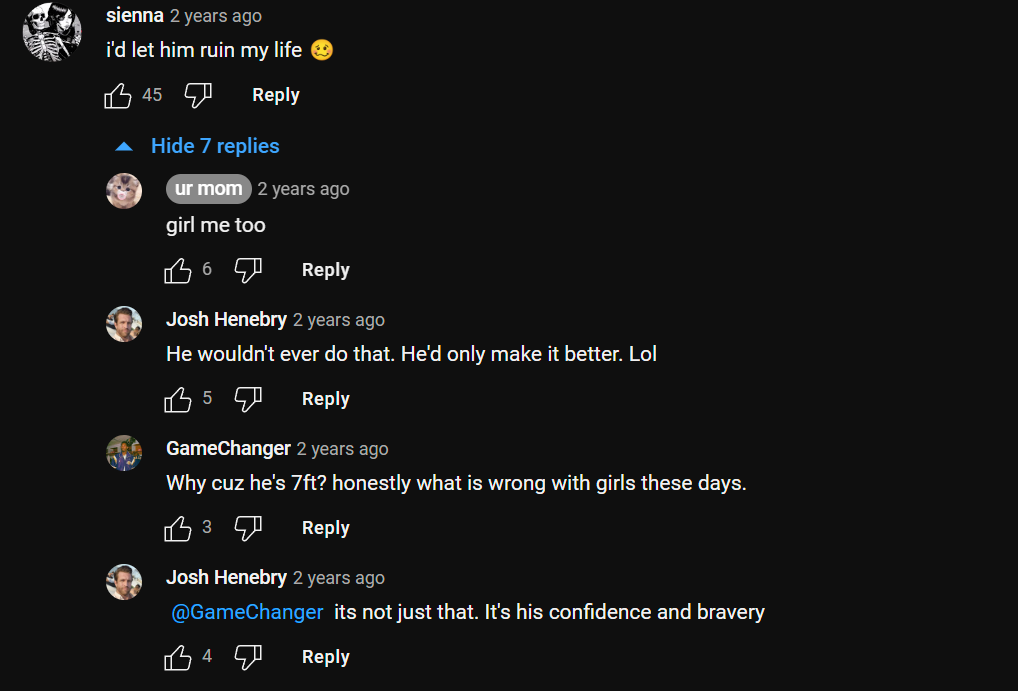This screenshot has height=691, width=1018.
Task: Thumbs up Josh Henebry's 'make it better' reply
Action: pyautogui.click(x=178, y=399)
